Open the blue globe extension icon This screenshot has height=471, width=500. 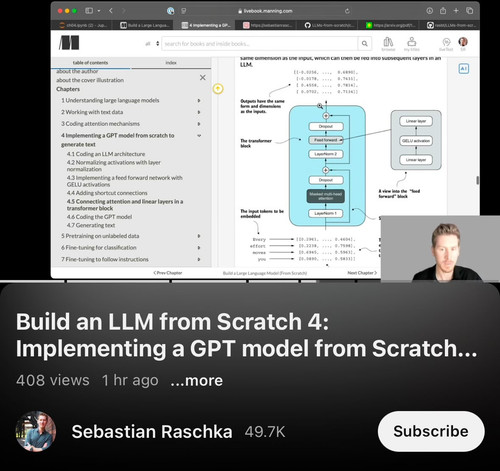[171, 11]
